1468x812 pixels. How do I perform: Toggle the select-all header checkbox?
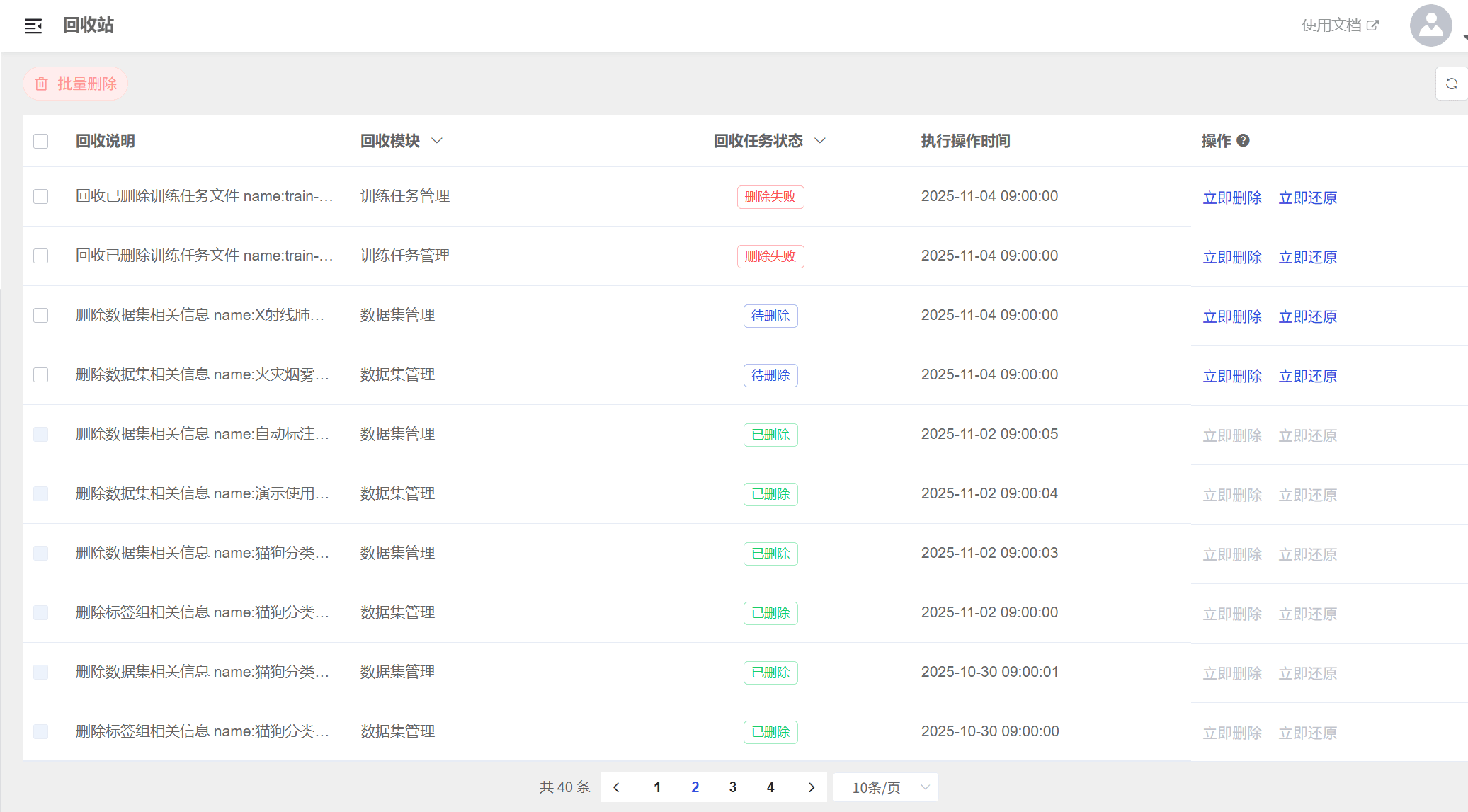pyautogui.click(x=41, y=141)
